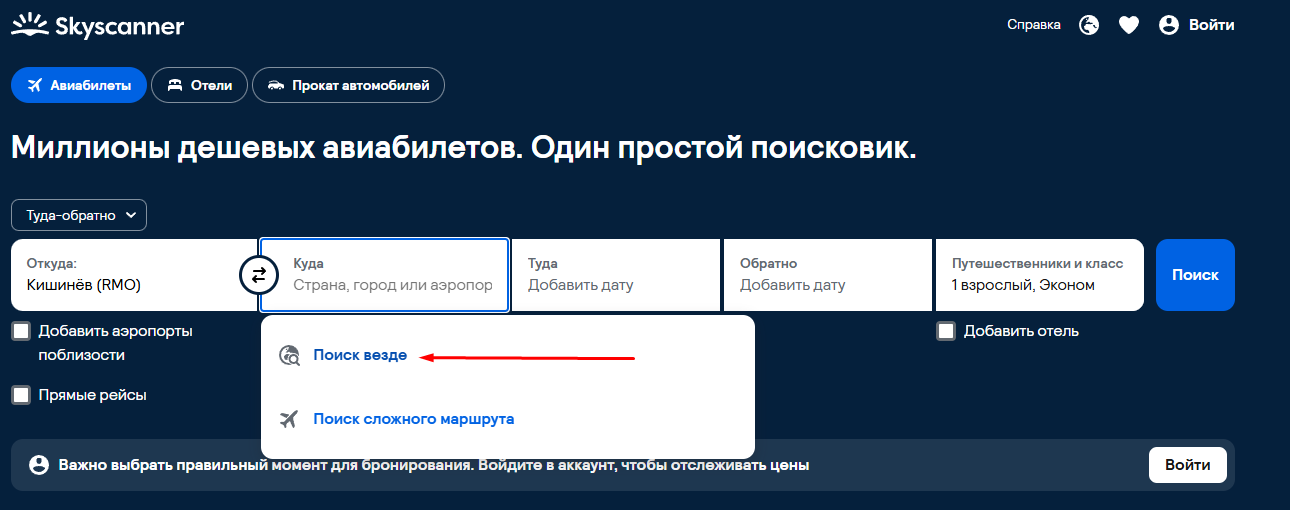Click the plane icon beside Поиск сложного маршрута
Screen dimensions: 1290x510
pyautogui.click(x=290, y=419)
